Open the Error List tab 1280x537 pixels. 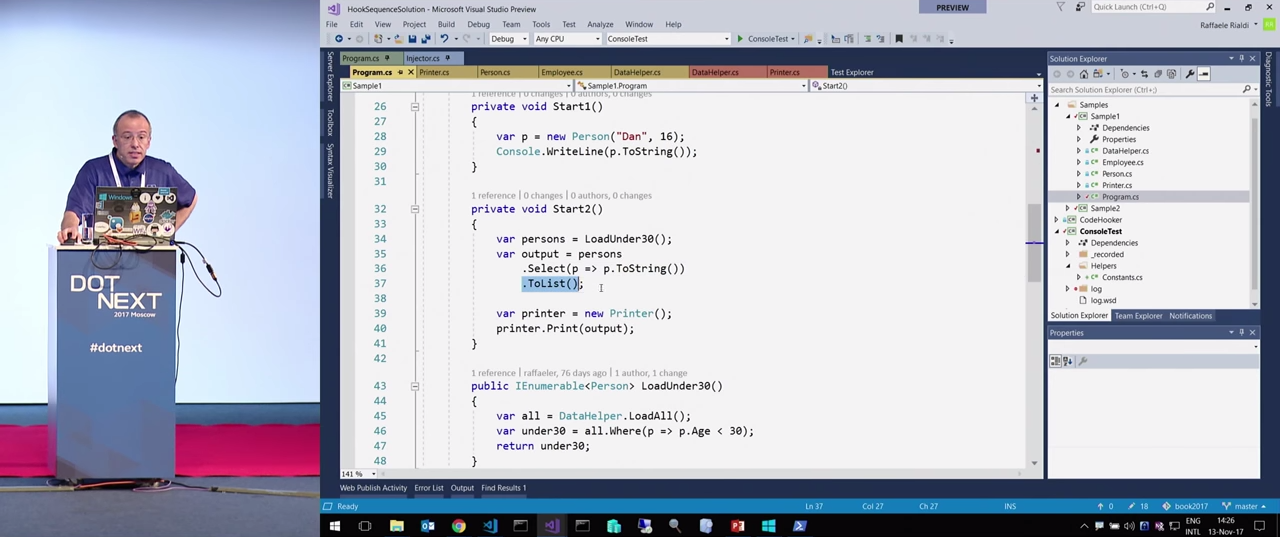tap(429, 488)
